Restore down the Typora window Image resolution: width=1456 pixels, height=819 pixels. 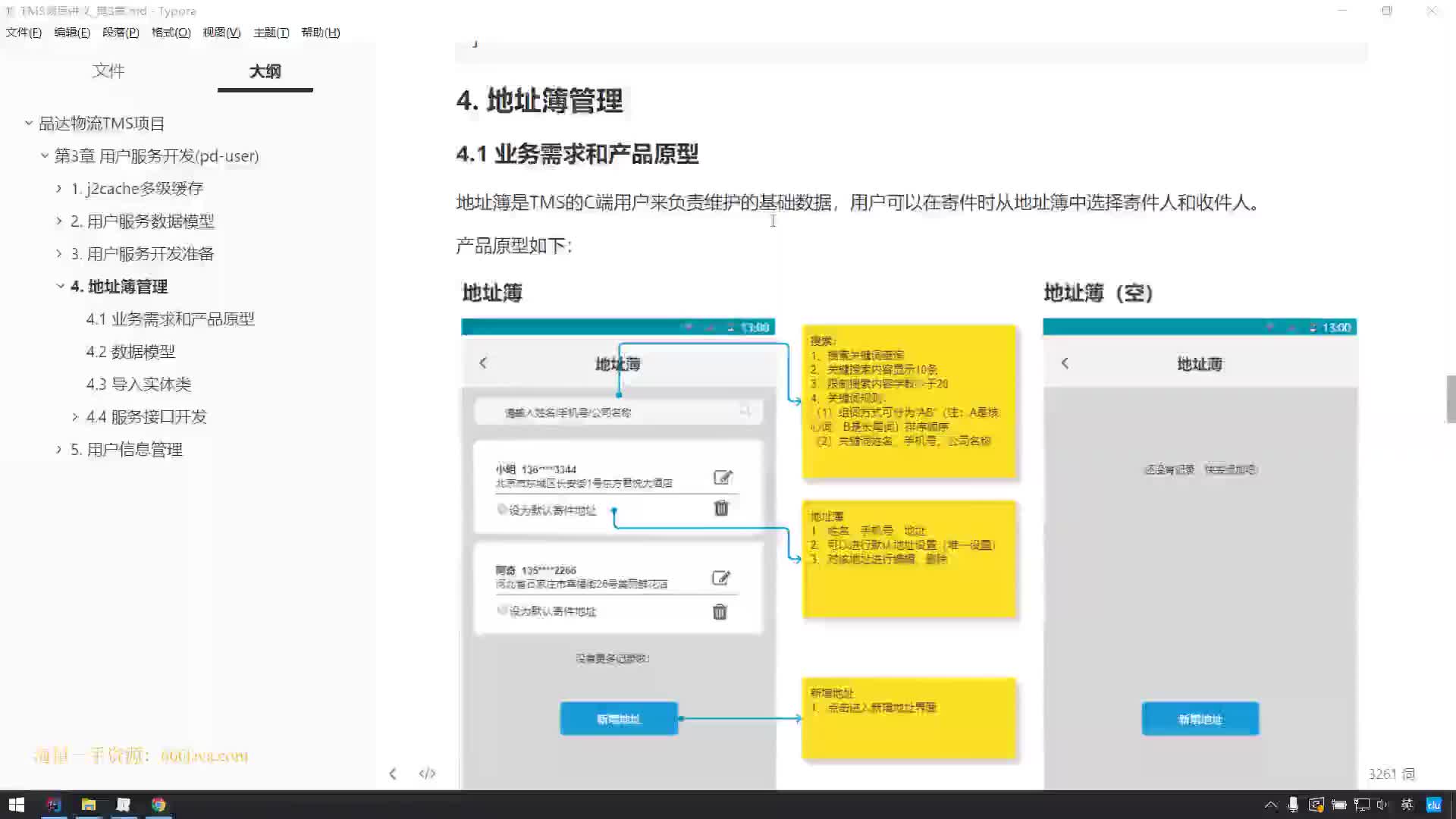click(x=1387, y=11)
